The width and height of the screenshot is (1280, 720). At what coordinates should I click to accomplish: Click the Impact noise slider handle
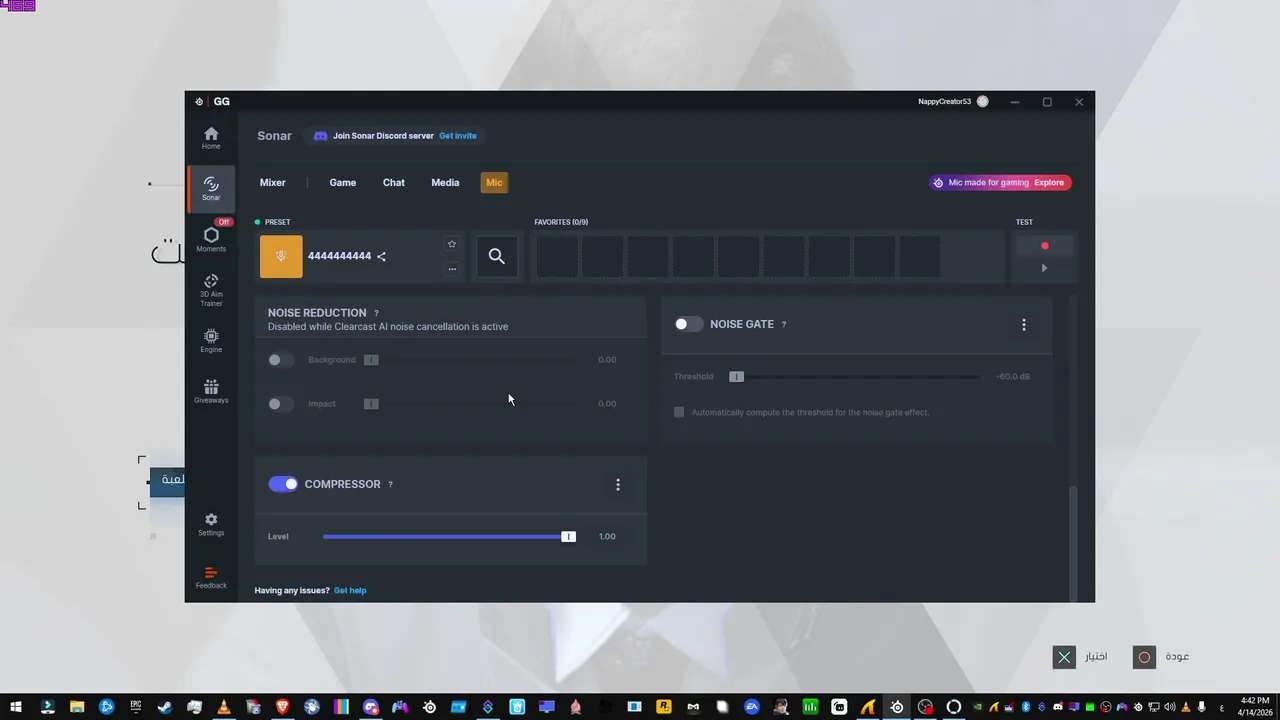point(371,404)
